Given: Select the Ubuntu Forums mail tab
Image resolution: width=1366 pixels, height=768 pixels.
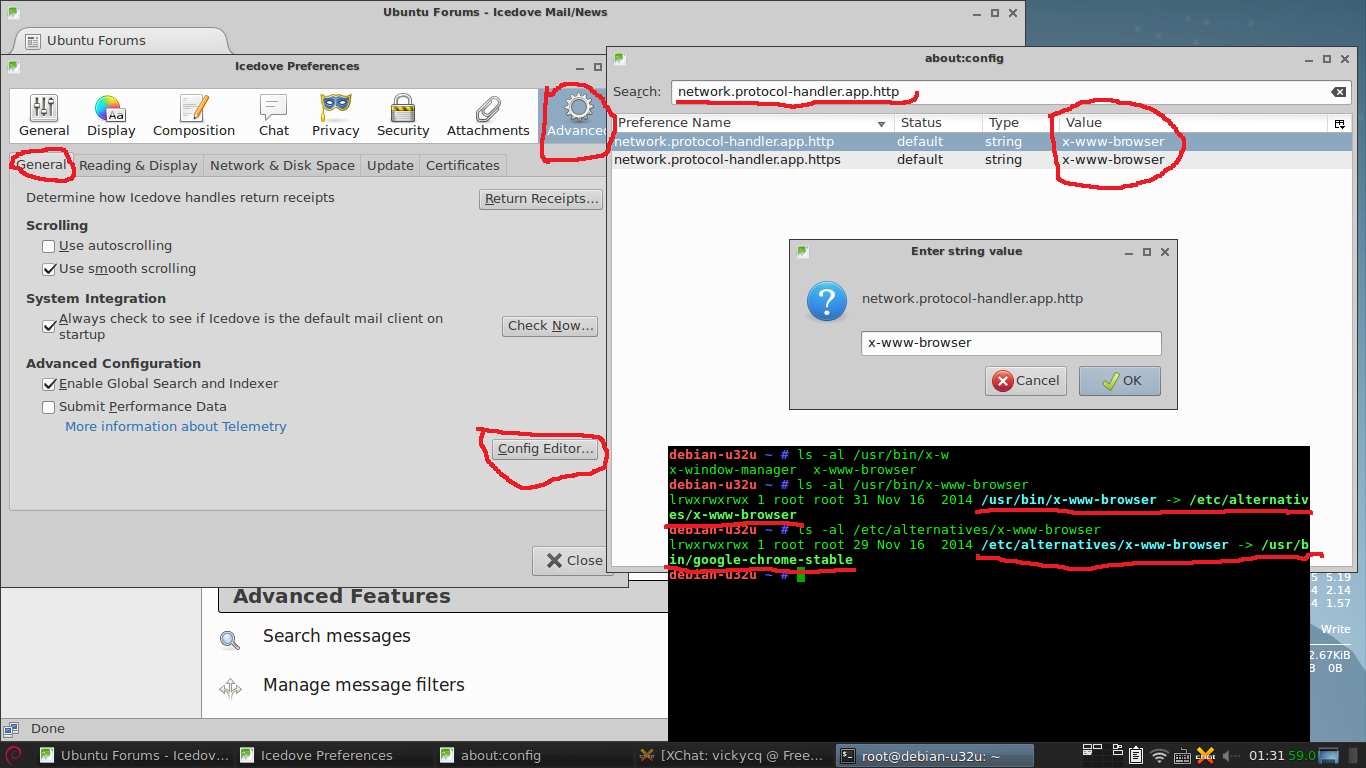Looking at the screenshot, I should [x=120, y=40].
